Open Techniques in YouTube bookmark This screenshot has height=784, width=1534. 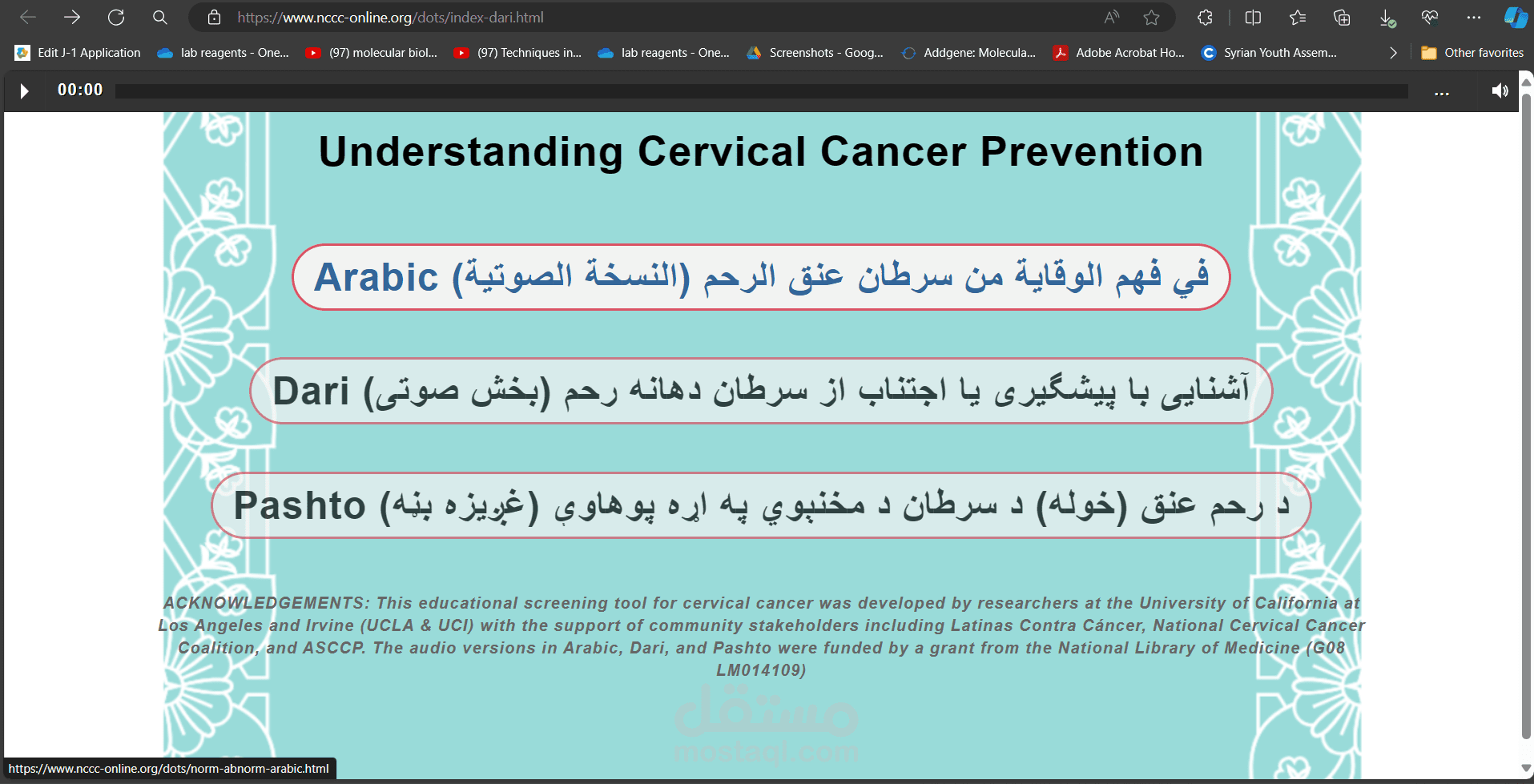tap(517, 53)
